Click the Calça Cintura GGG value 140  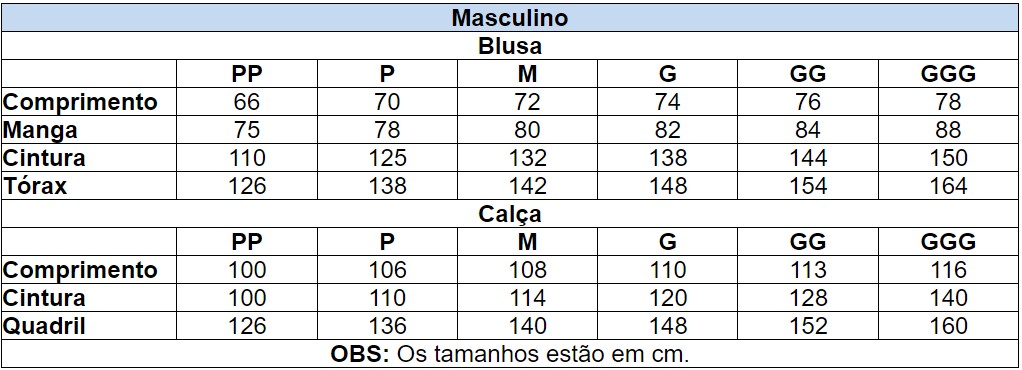[948, 298]
